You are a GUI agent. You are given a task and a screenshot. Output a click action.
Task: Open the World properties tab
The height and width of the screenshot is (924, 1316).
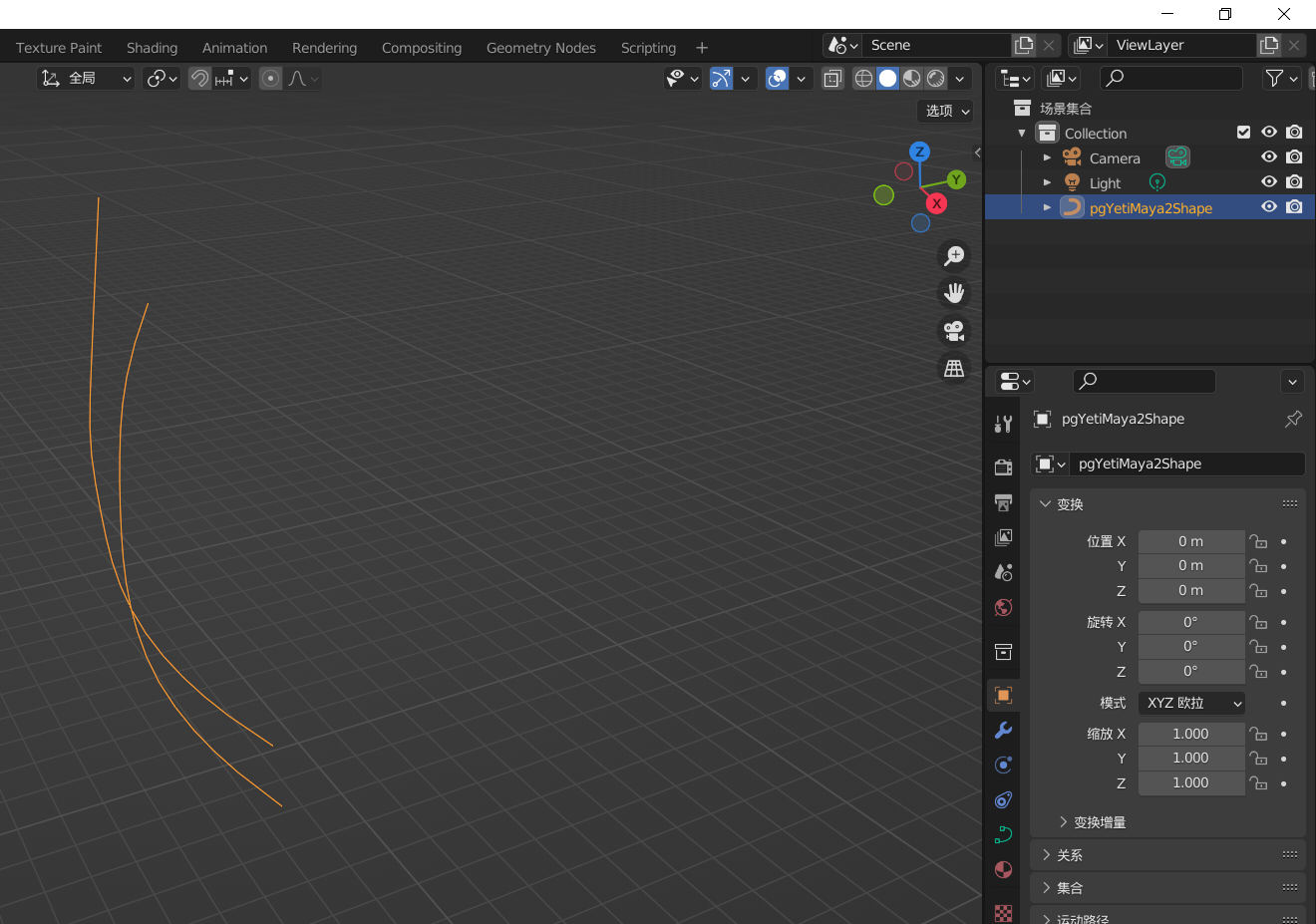[1003, 607]
